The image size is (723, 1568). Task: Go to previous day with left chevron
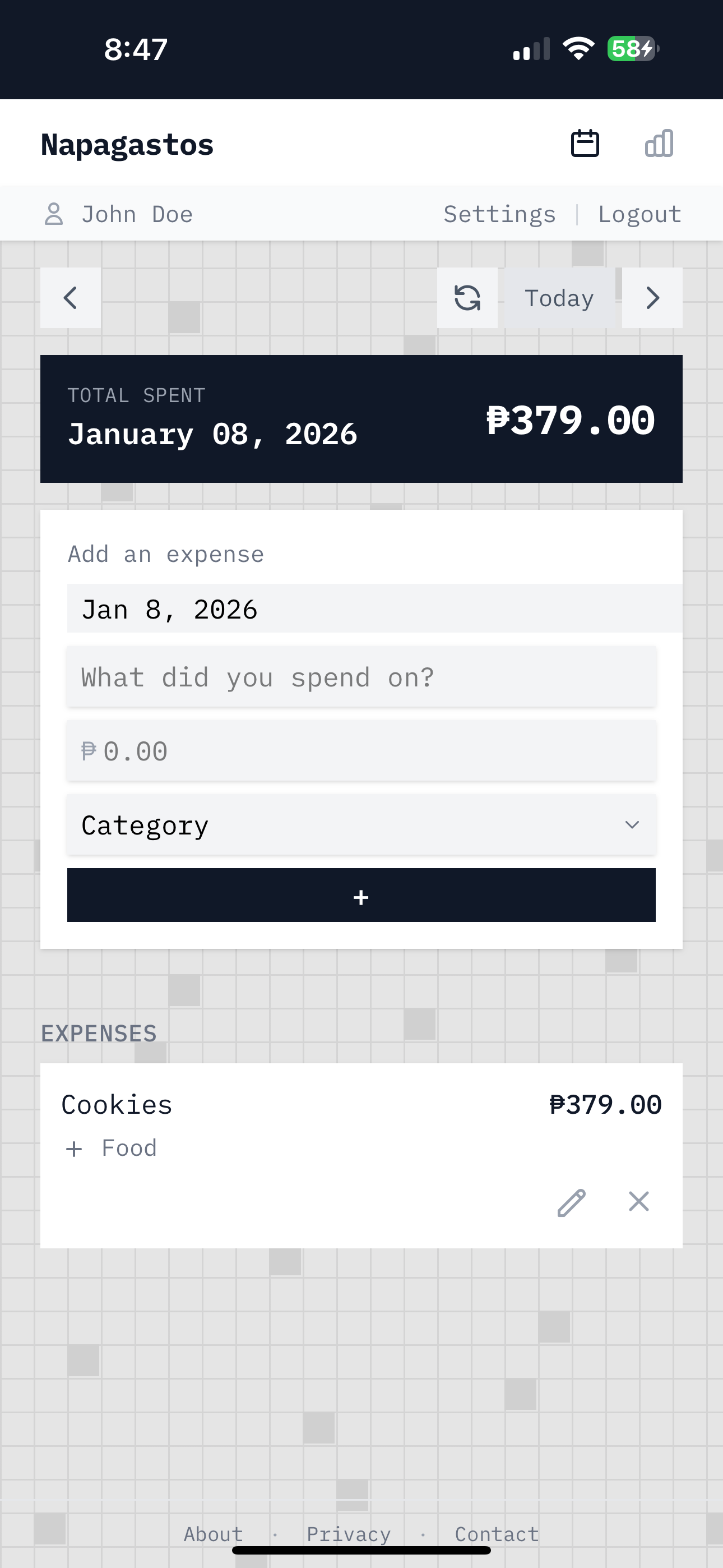tap(71, 298)
